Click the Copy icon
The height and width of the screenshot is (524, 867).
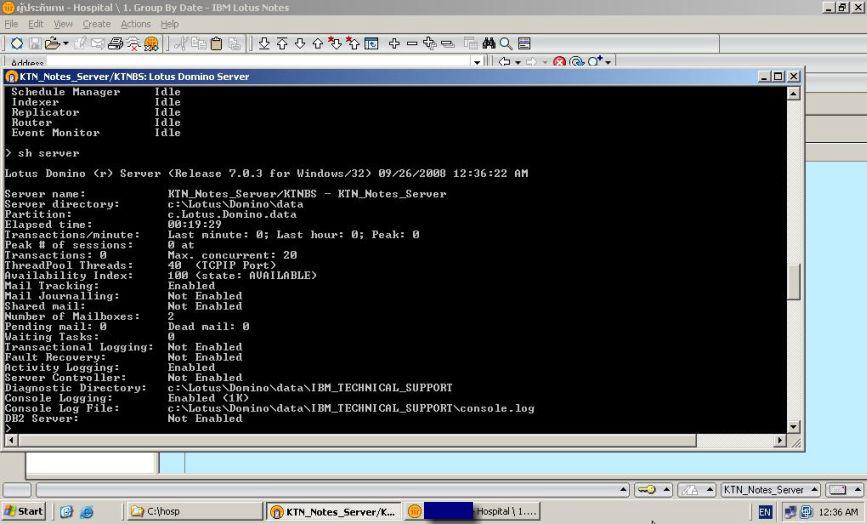(x=198, y=43)
